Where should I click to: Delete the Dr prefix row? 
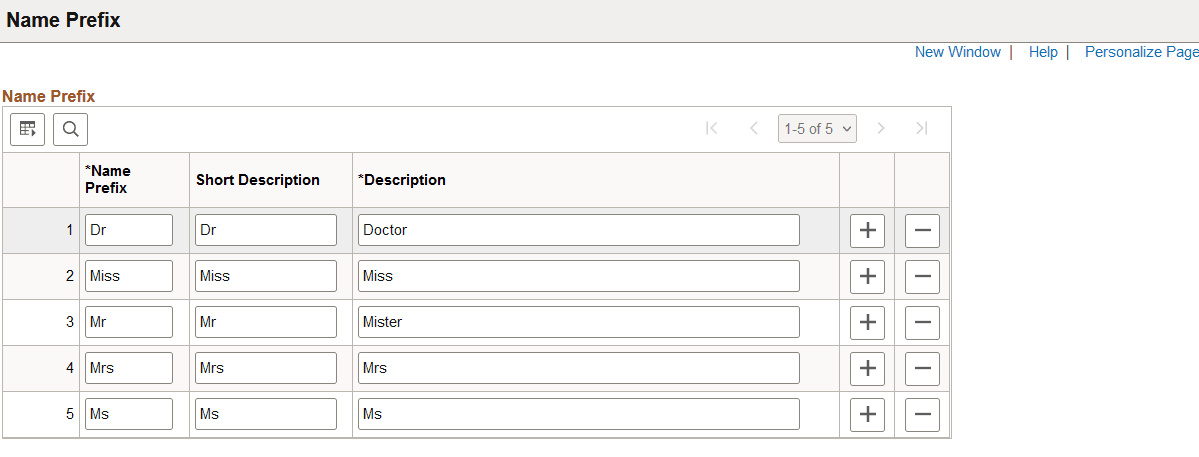(x=922, y=230)
